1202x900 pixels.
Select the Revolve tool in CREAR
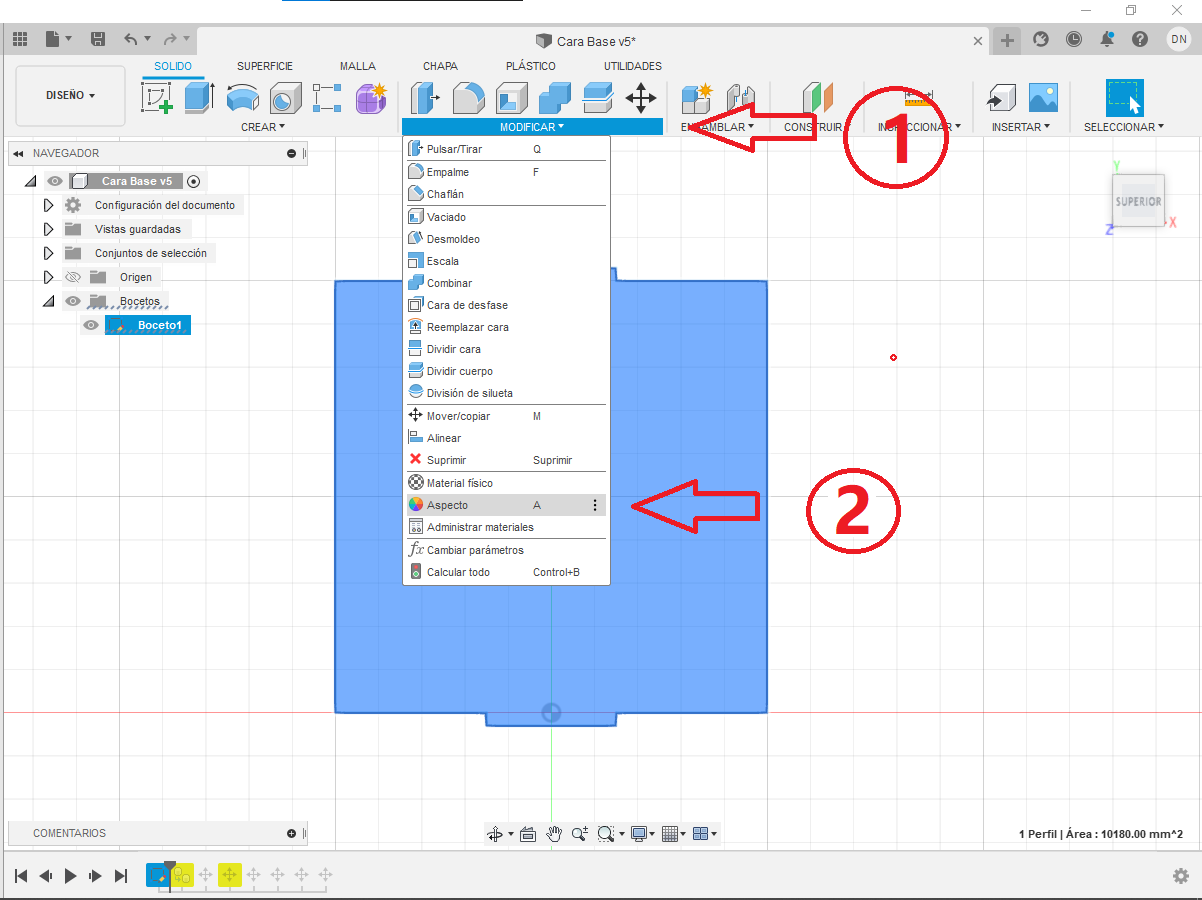[242, 98]
